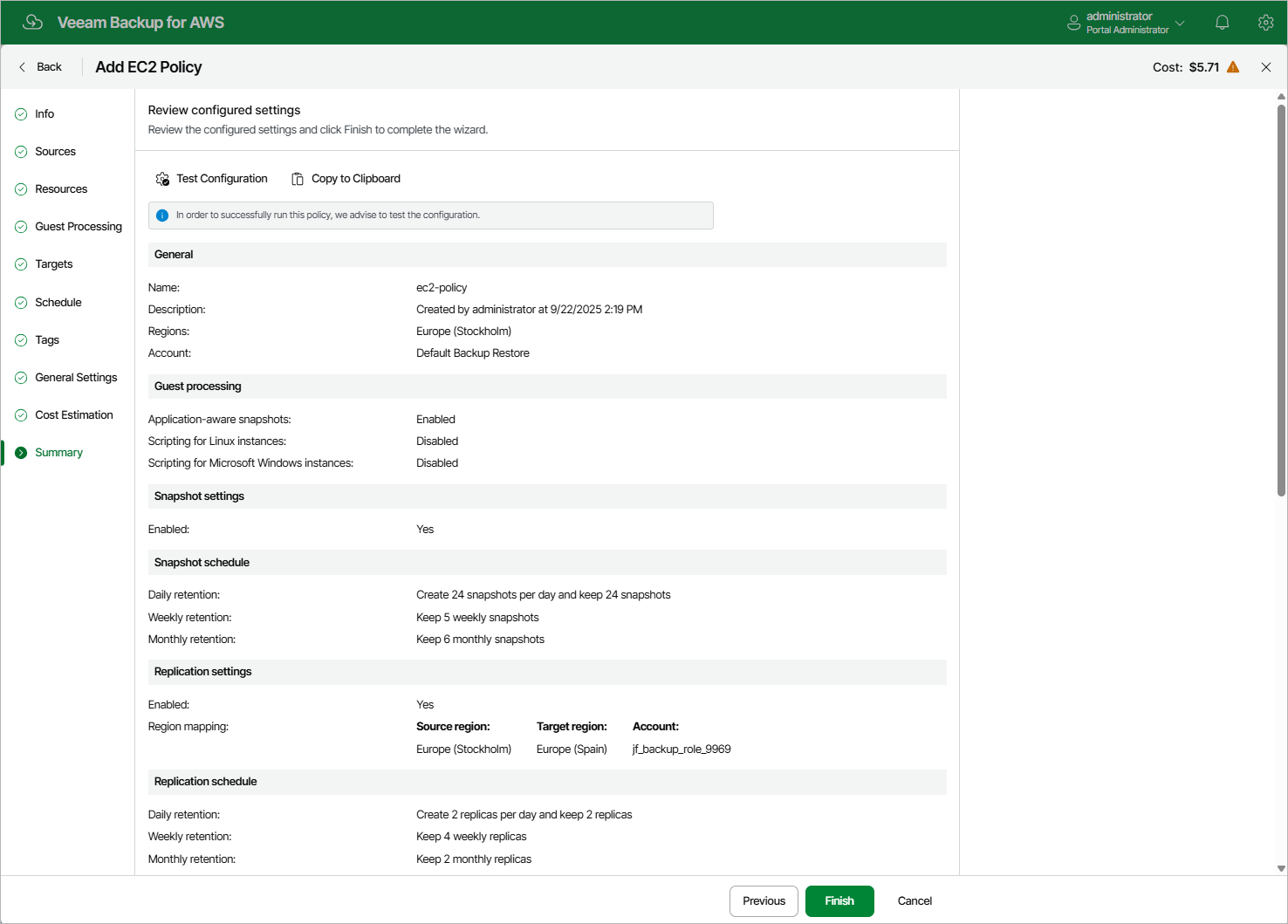This screenshot has width=1288, height=924.
Task: Click the Copy to Clipboard icon
Action: 298,179
